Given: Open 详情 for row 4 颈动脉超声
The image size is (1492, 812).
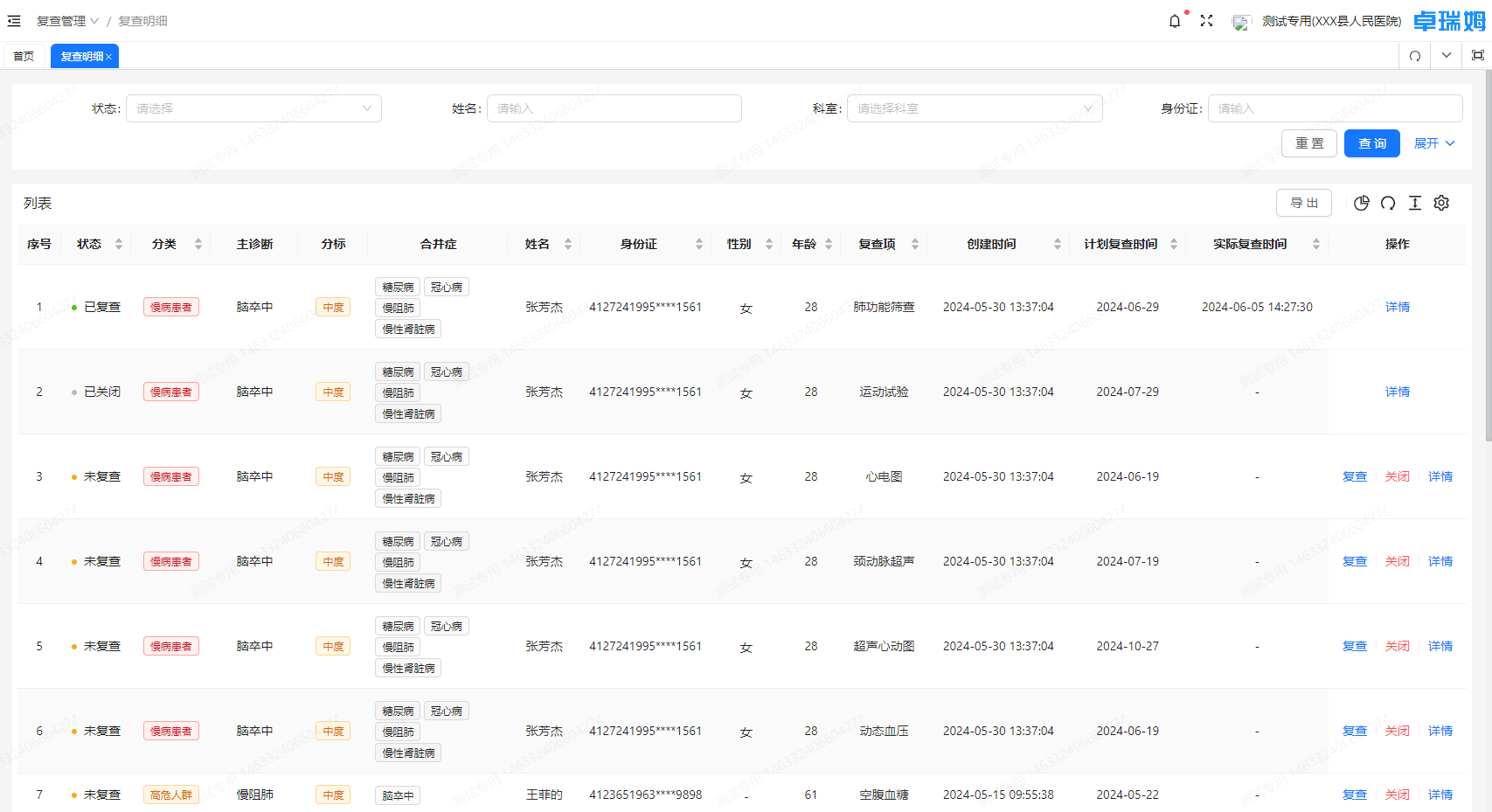Looking at the screenshot, I should (x=1440, y=561).
